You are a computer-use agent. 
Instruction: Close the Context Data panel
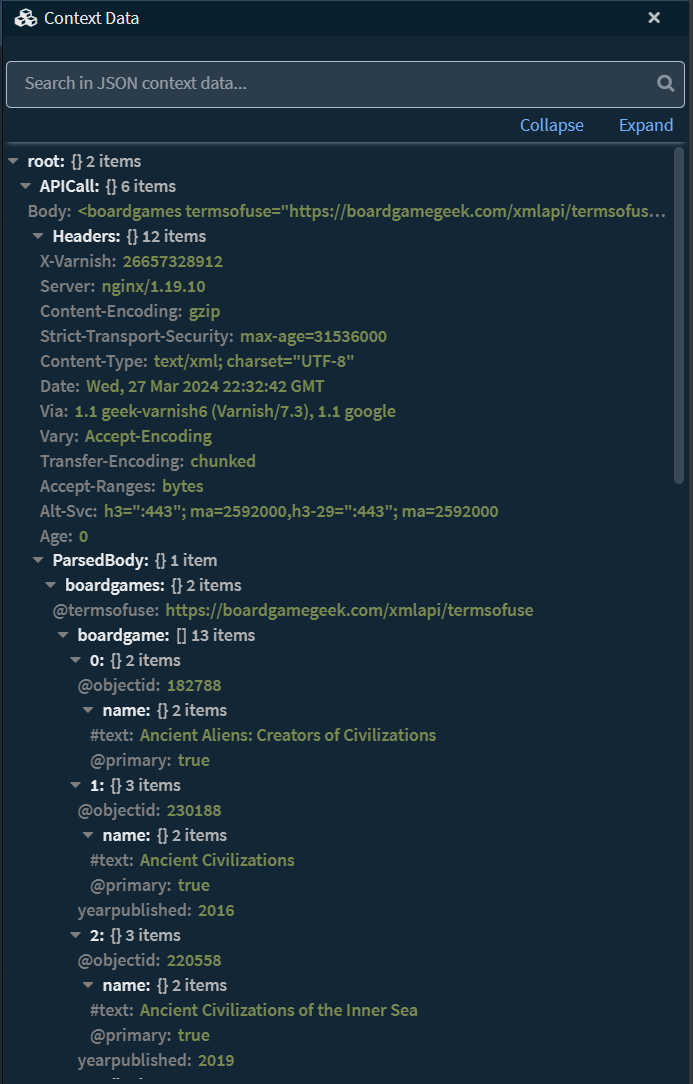[x=654, y=17]
